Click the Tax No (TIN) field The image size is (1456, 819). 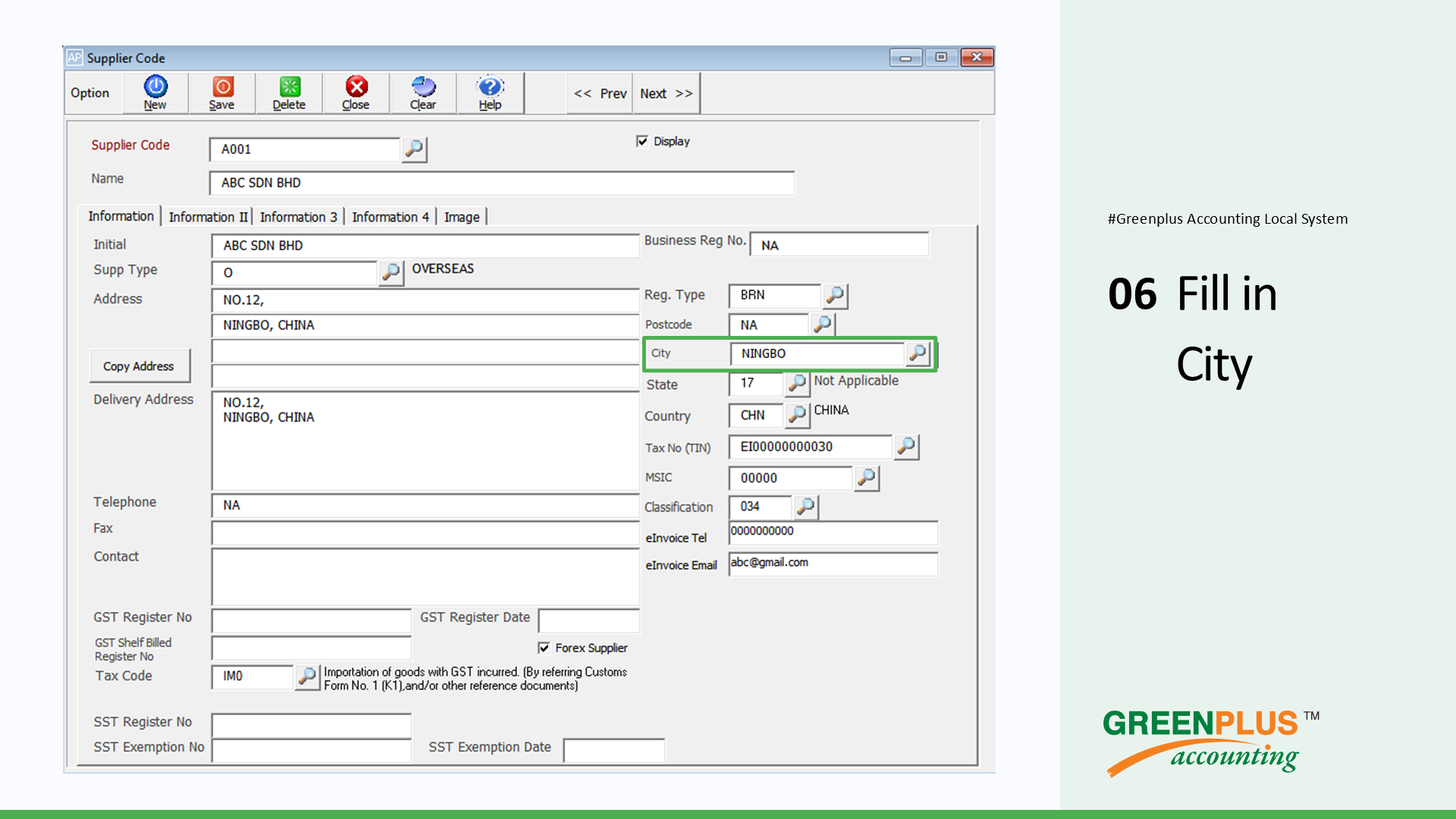pos(811,447)
